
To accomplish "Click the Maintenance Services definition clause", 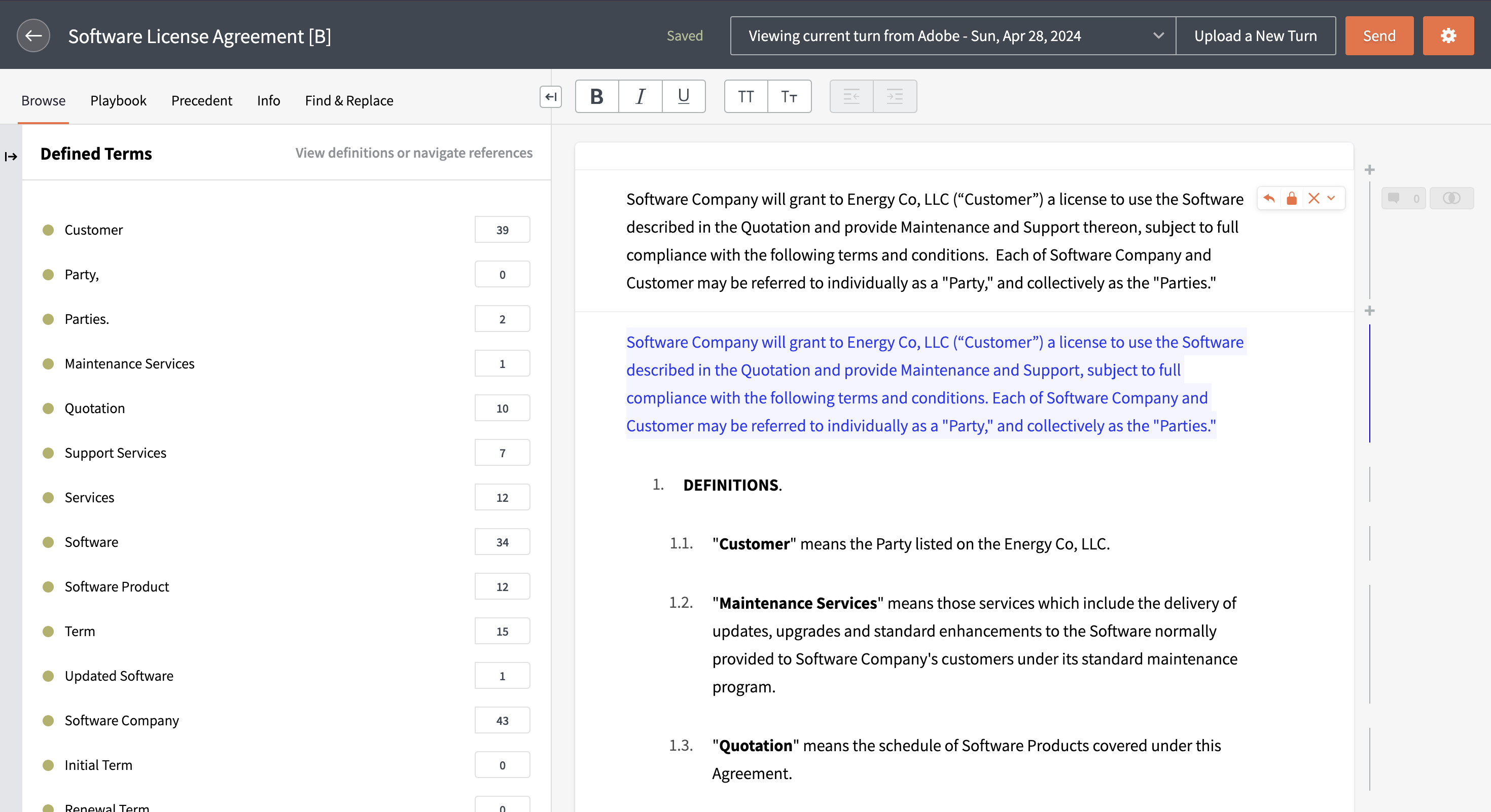I will coord(975,645).
